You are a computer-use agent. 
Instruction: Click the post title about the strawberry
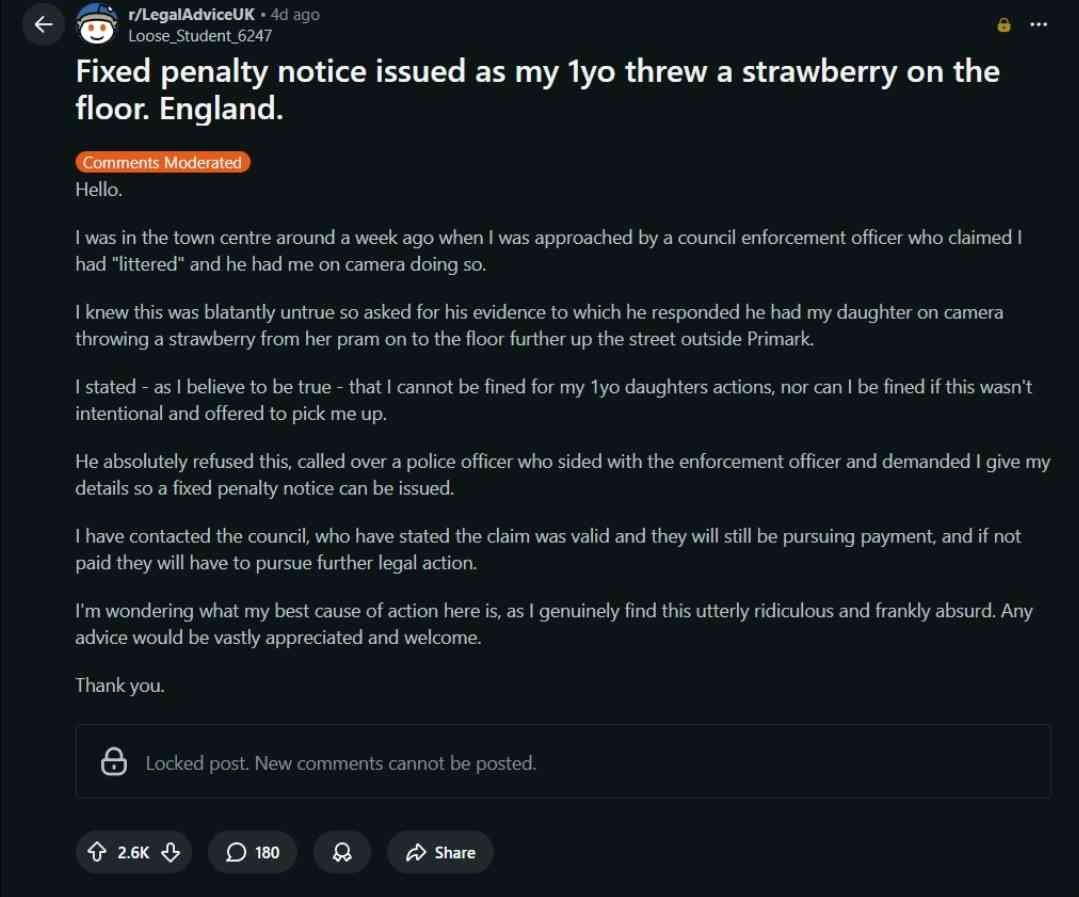(537, 89)
